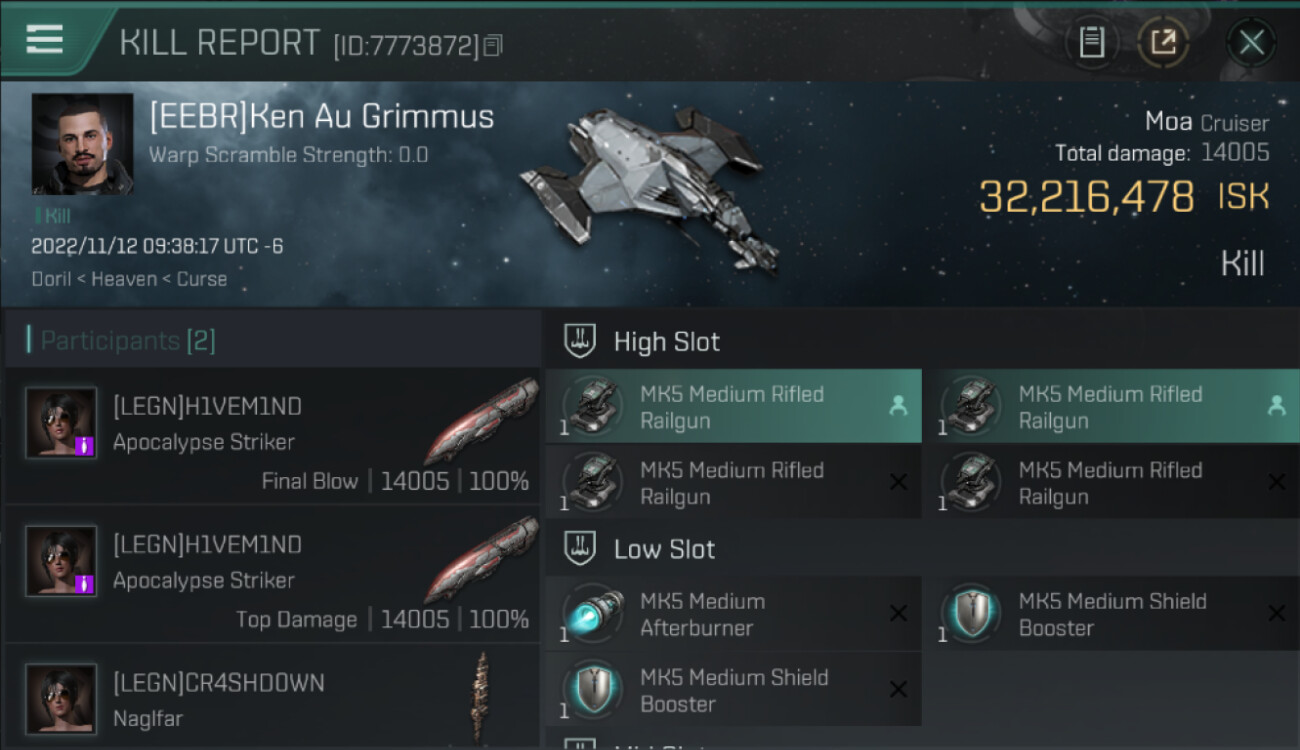Click the person marker on top-right Railgun

click(x=1276, y=406)
